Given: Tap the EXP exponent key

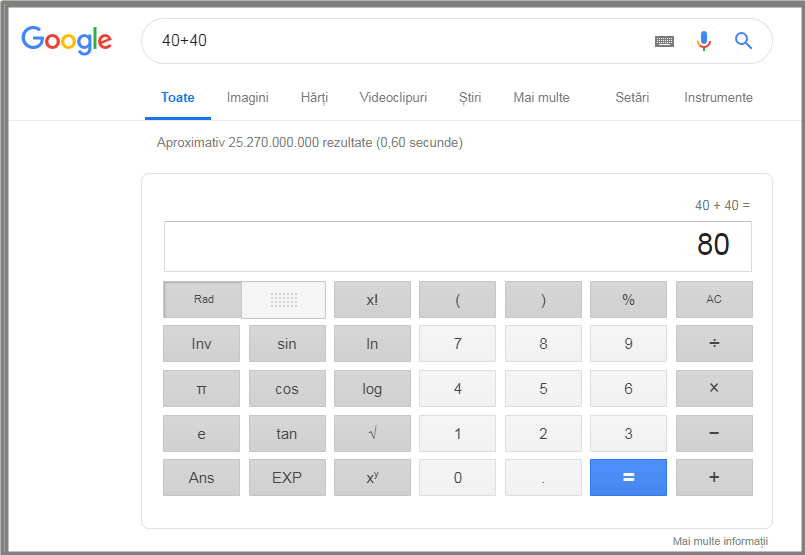Looking at the screenshot, I should (x=287, y=477).
